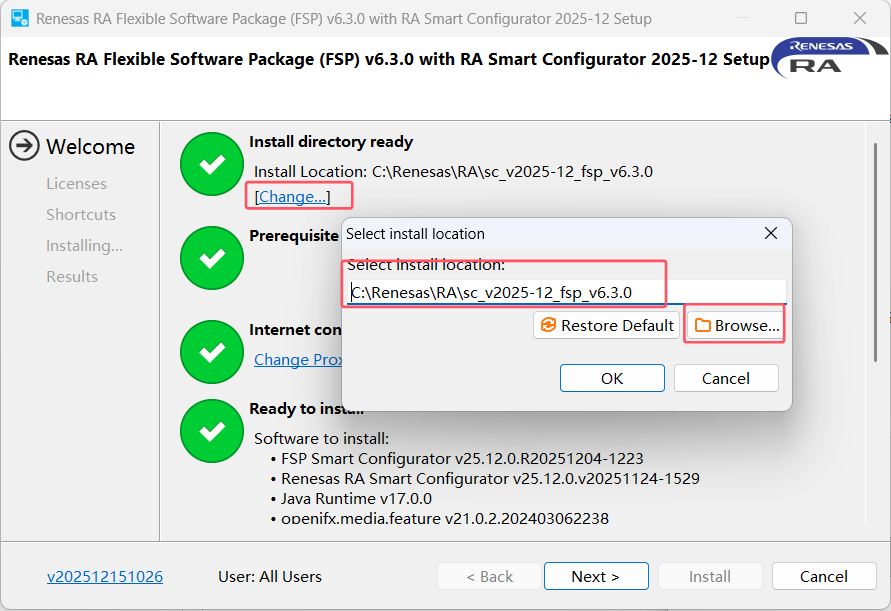The height and width of the screenshot is (611, 891).
Task: Click the Welcome step arrow icon
Action: (24, 146)
